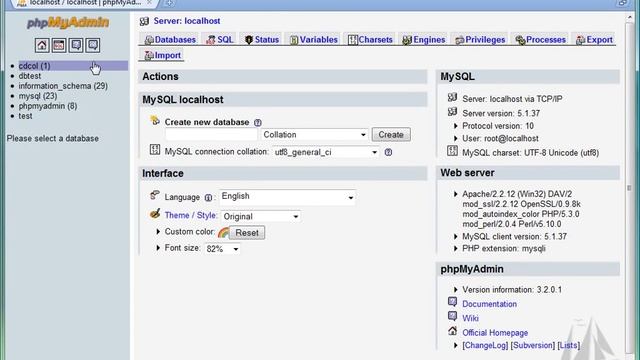Click the 'Protocol version: 10' text
The width and height of the screenshot is (640, 360).
[x=498, y=126]
